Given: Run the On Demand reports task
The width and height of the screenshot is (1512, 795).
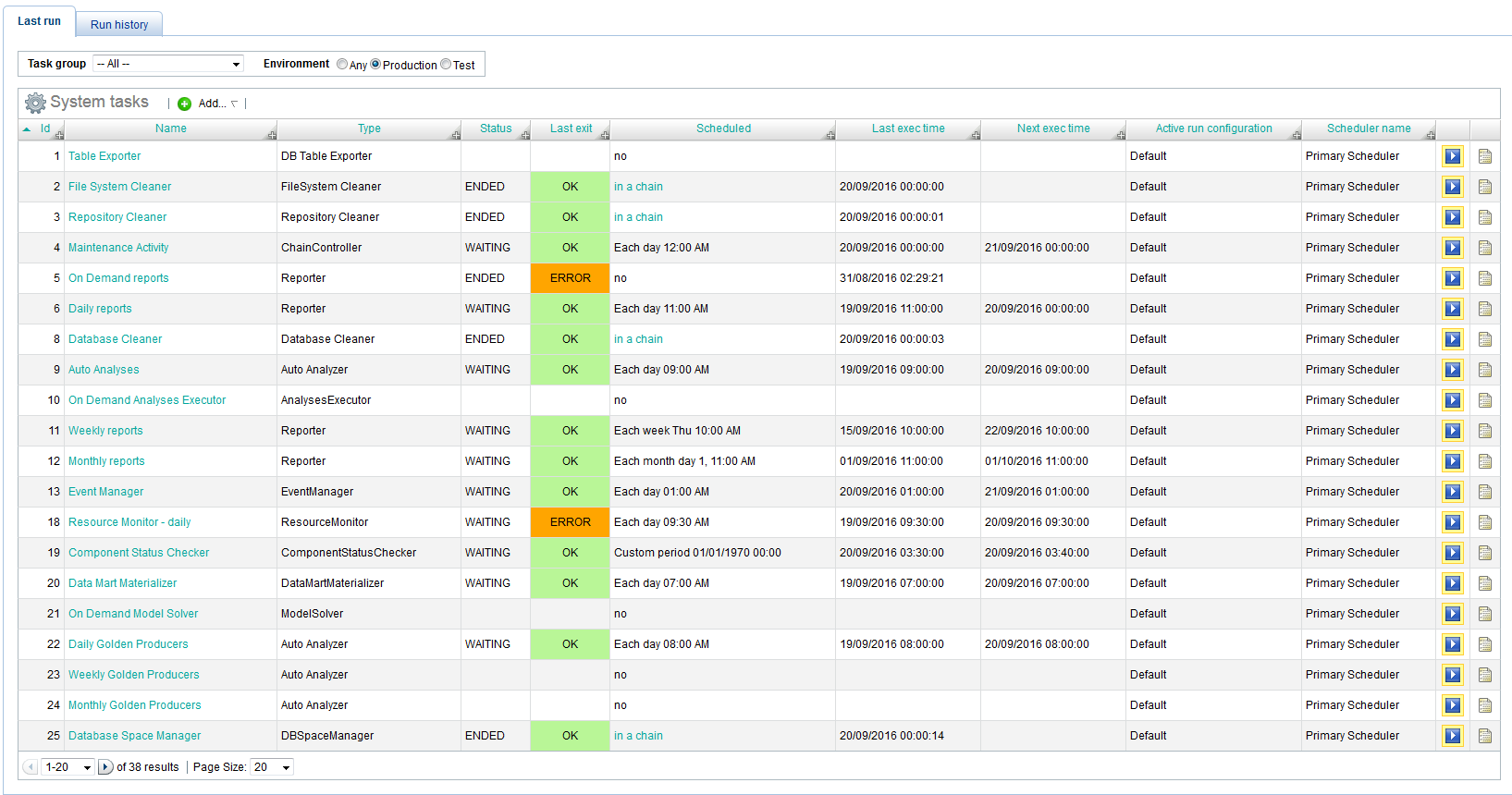Looking at the screenshot, I should click(x=1452, y=278).
